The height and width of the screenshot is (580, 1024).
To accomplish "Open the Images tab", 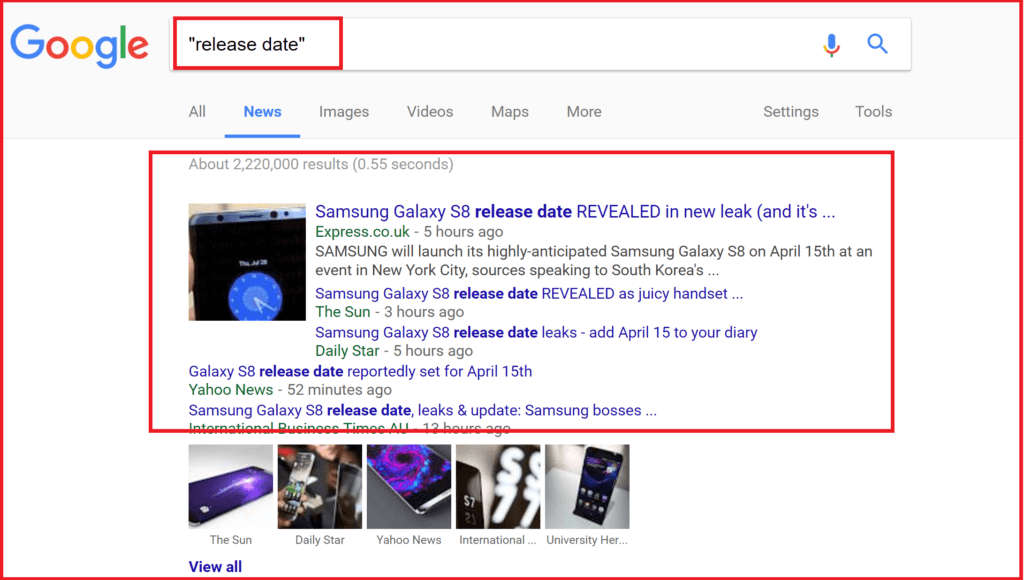I will [x=344, y=112].
